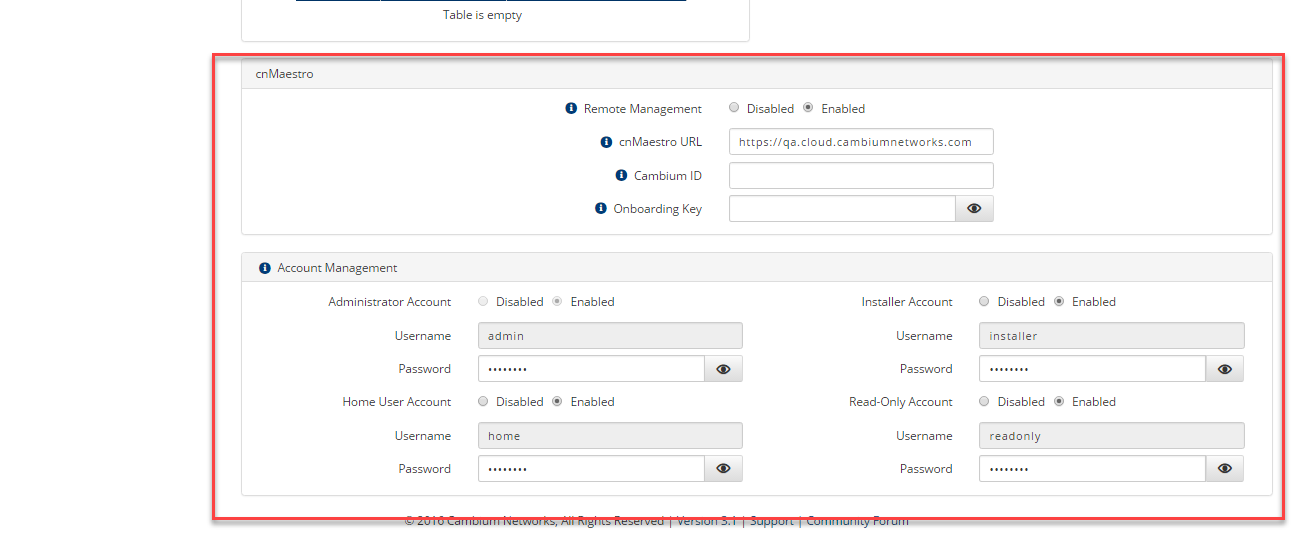1310x538 pixels.
Task: Click the Home User password field
Action: [592, 469]
